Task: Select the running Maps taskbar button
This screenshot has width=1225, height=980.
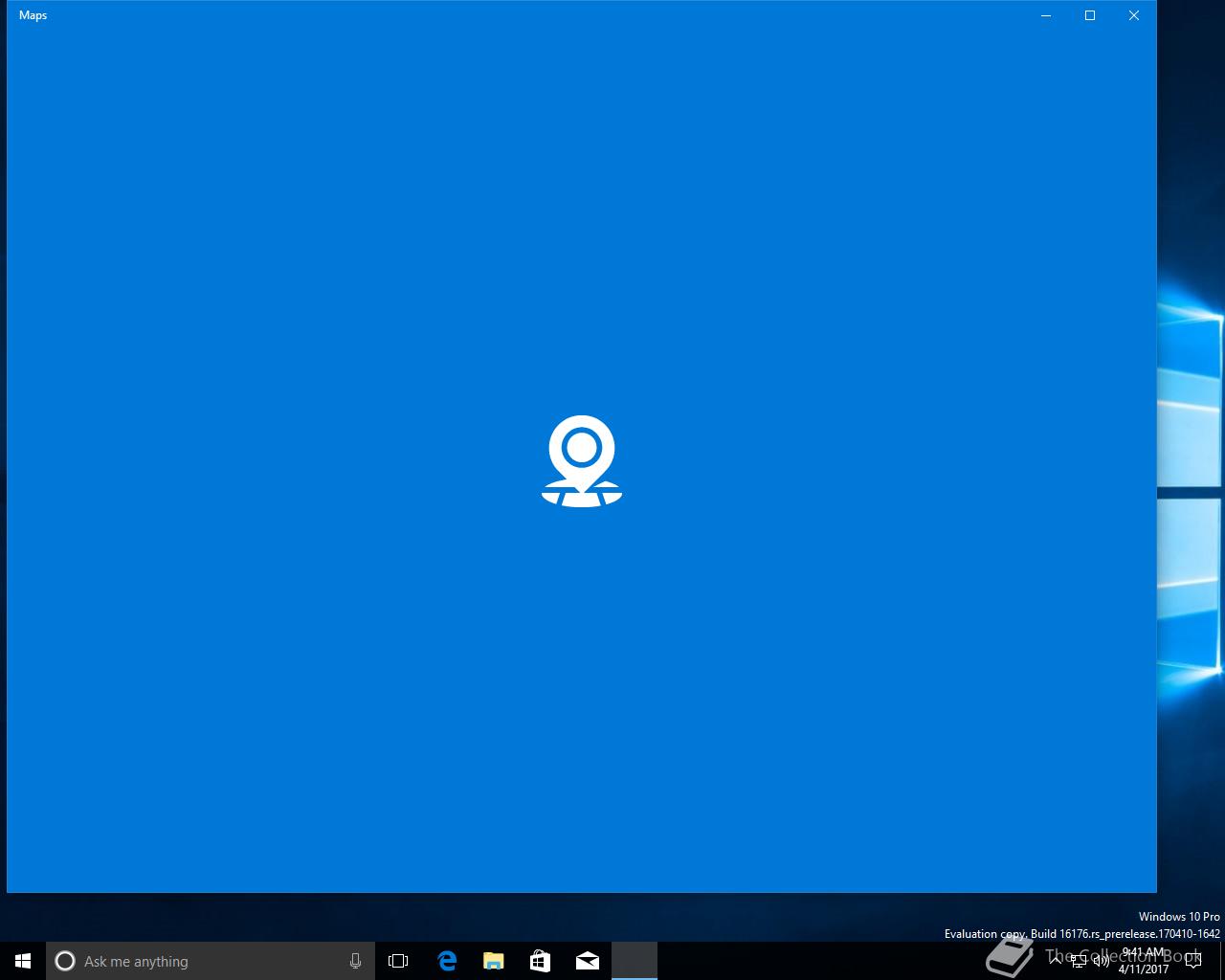Action: coord(635,961)
